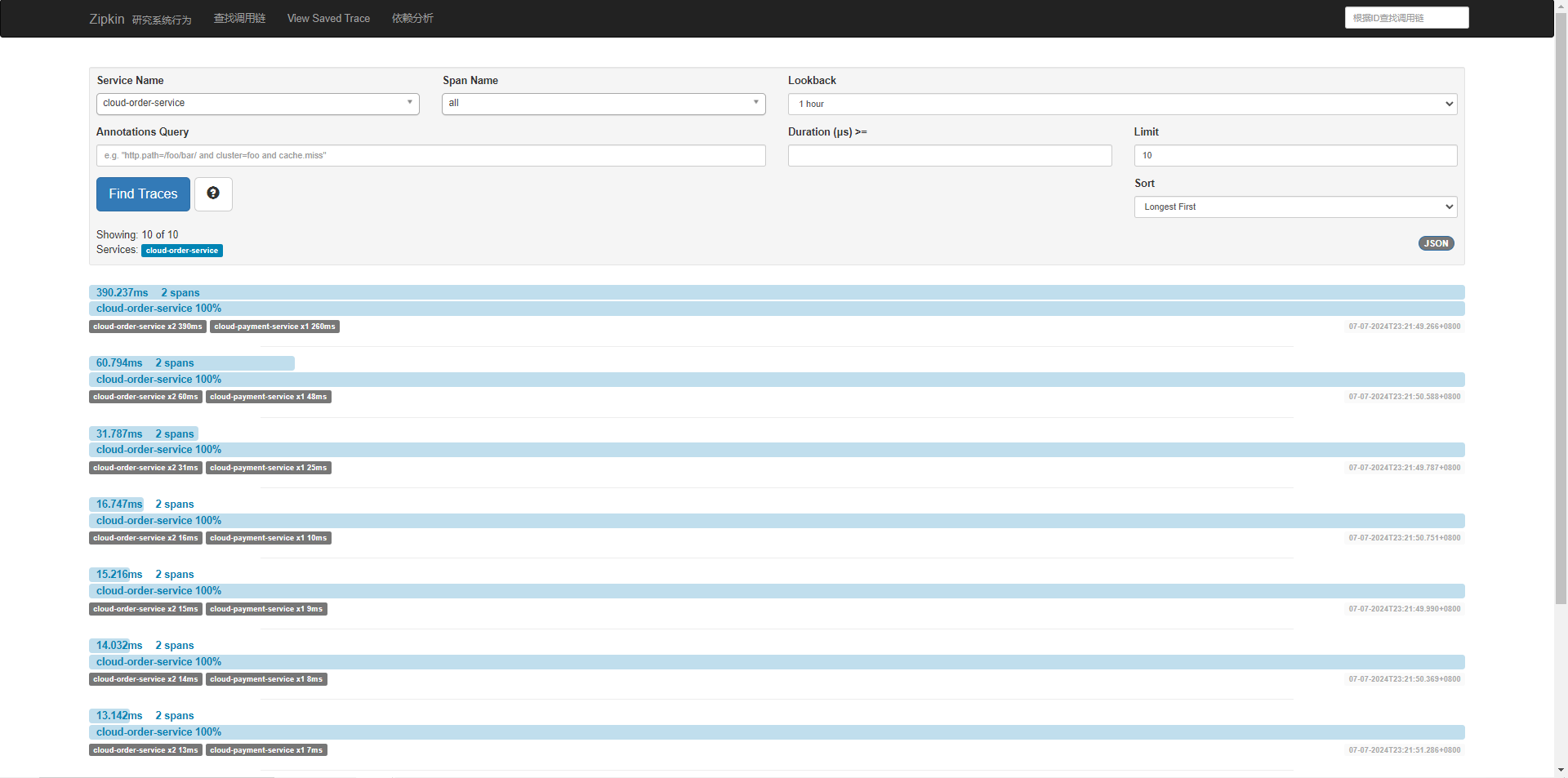
Task: Click the cloud-order-service x2 13ms label
Action: pos(145,750)
